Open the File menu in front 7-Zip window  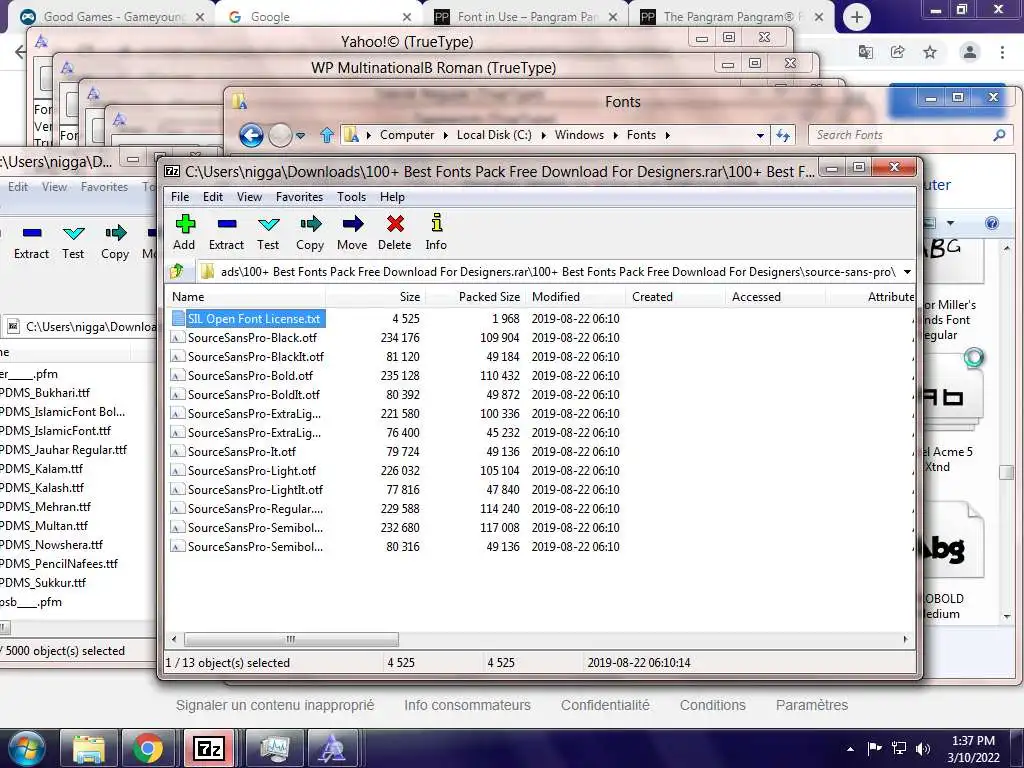coord(180,197)
